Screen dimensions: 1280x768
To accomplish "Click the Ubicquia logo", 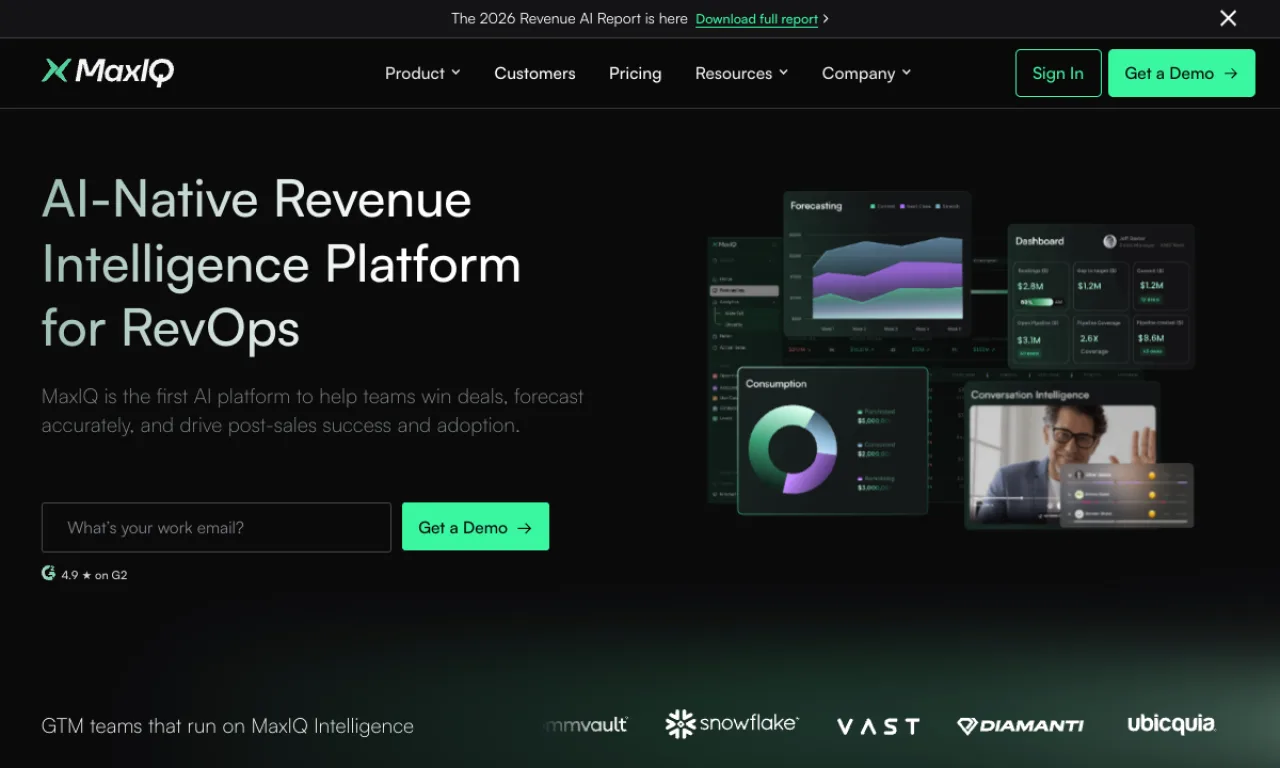I will tap(1171, 724).
